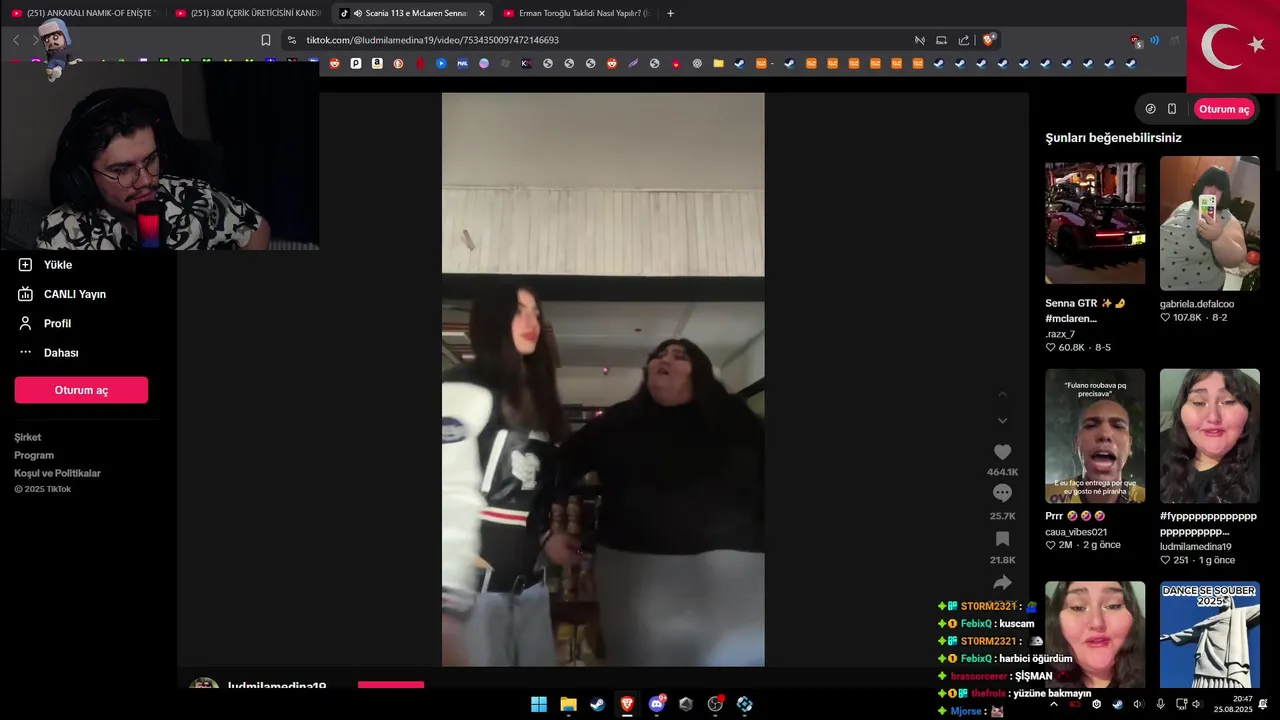The image size is (1280, 720).
Task: Click the URL address bar with tiktok.com
Action: (x=600, y=40)
